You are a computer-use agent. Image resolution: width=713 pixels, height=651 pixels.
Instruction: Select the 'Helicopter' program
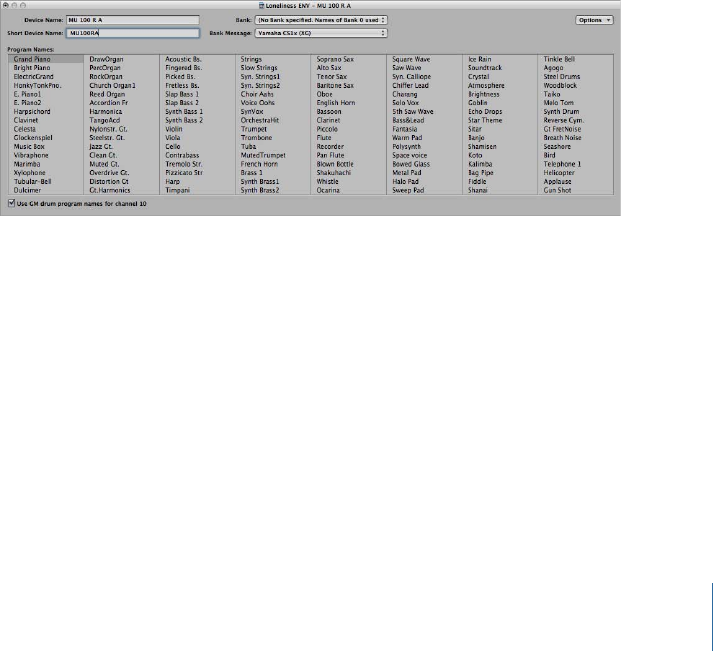(559, 173)
